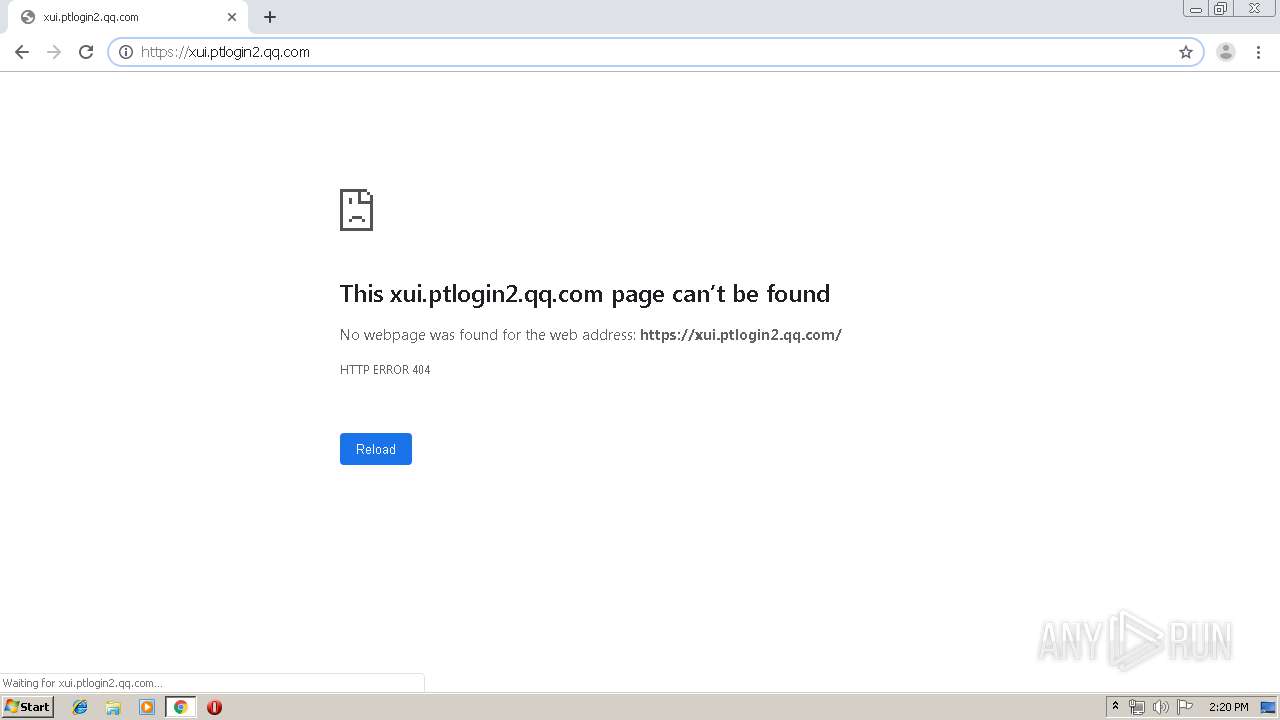1280x720 pixels.
Task: Bookmark this page with the star icon
Action: [x=1186, y=52]
